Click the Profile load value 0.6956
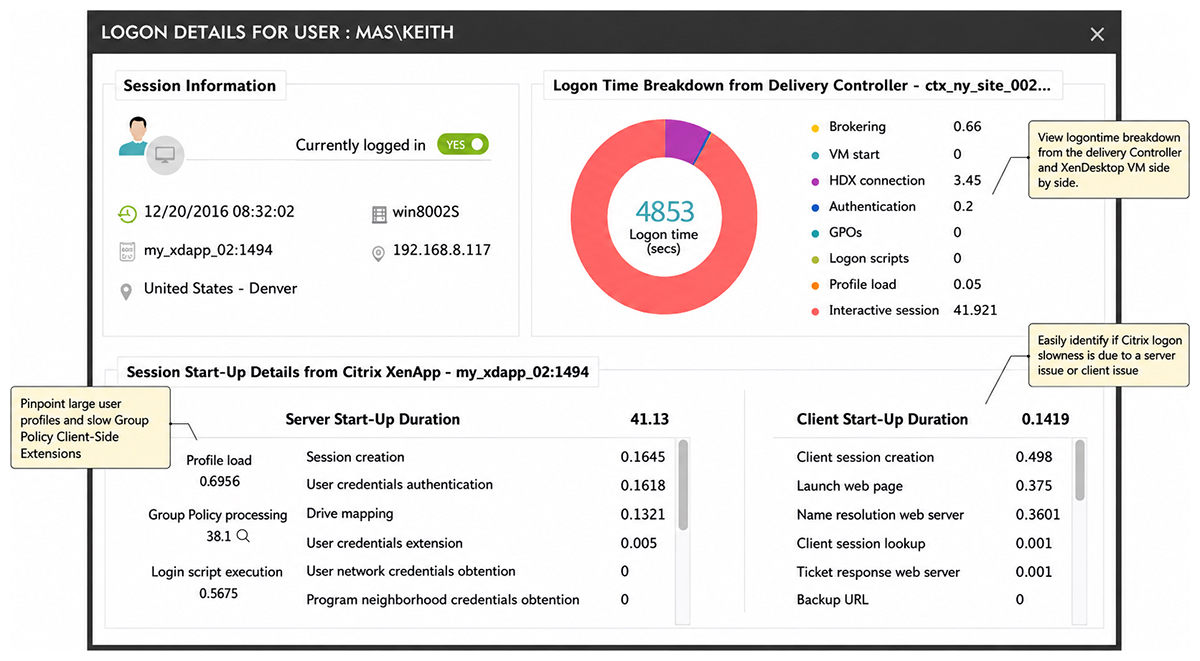Image resolution: width=1200 pixels, height=661 pixels. (x=219, y=481)
